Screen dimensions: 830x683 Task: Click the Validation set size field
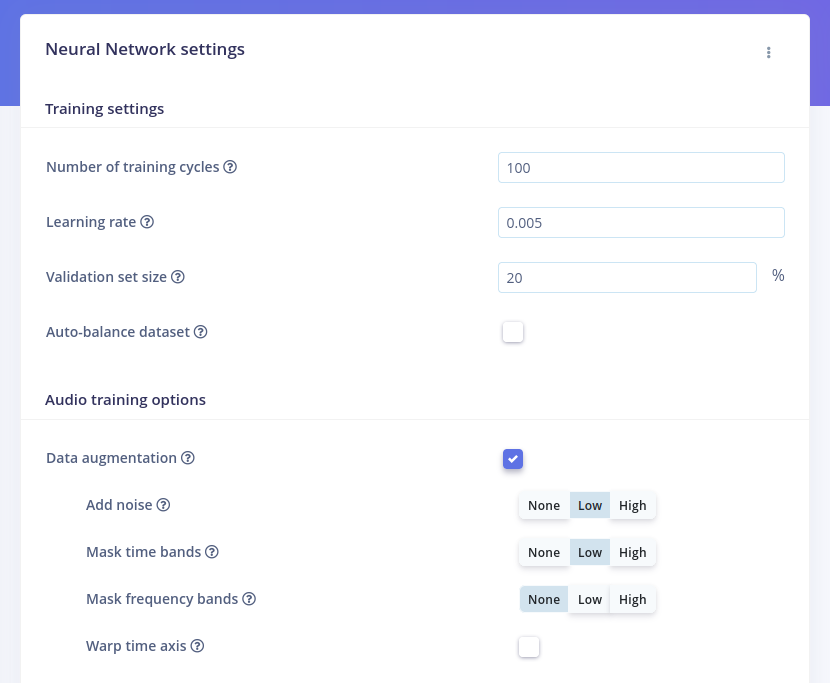(627, 277)
